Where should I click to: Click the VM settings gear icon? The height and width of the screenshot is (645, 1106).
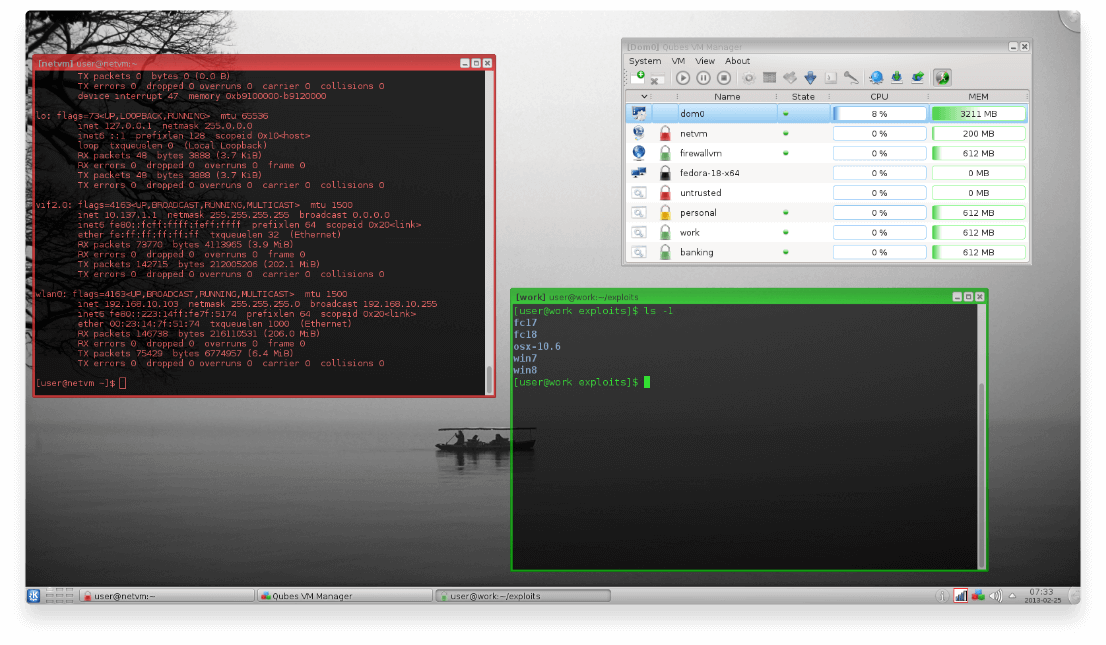tap(748, 78)
